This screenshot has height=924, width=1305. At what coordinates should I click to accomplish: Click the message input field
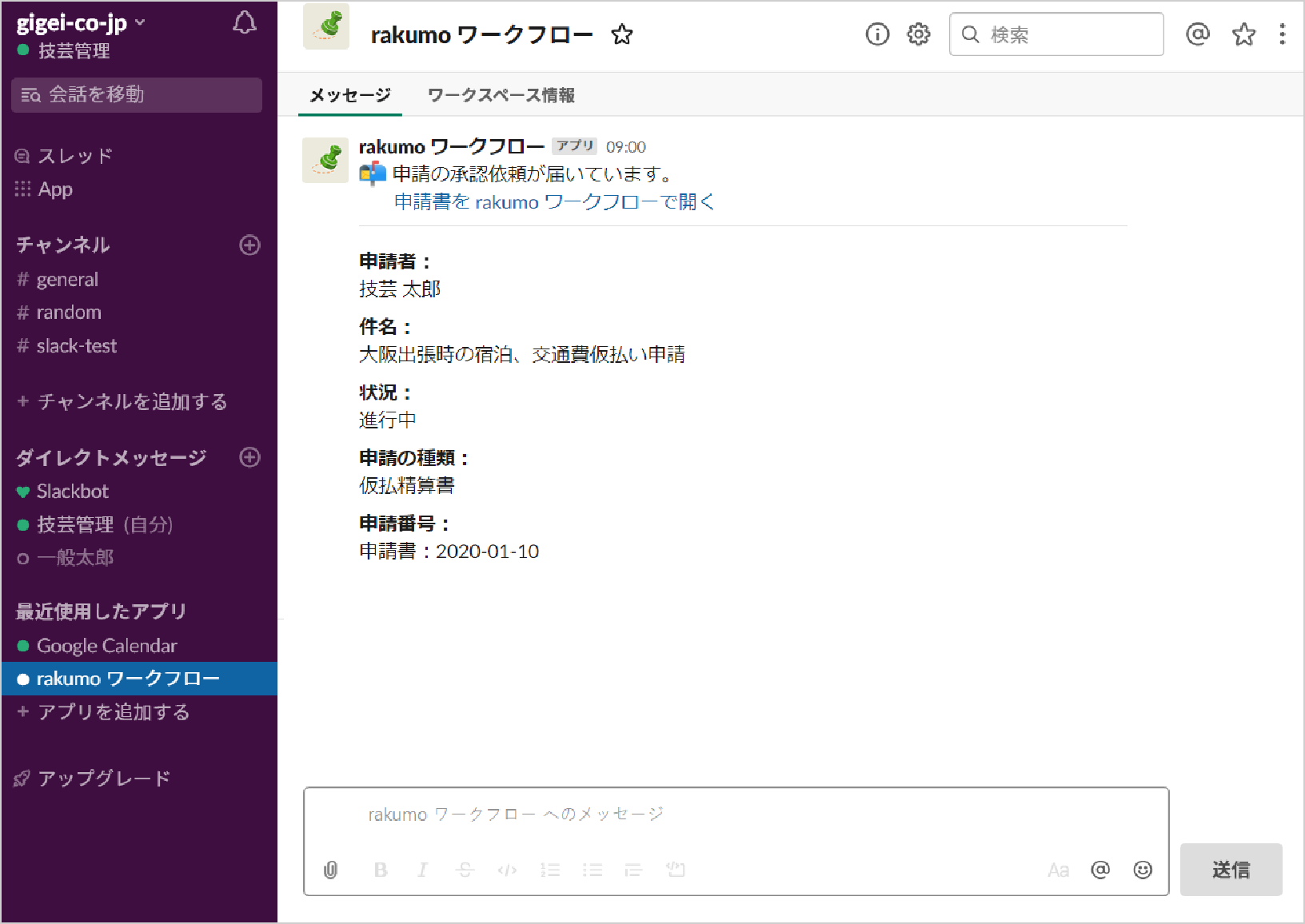coord(736,814)
